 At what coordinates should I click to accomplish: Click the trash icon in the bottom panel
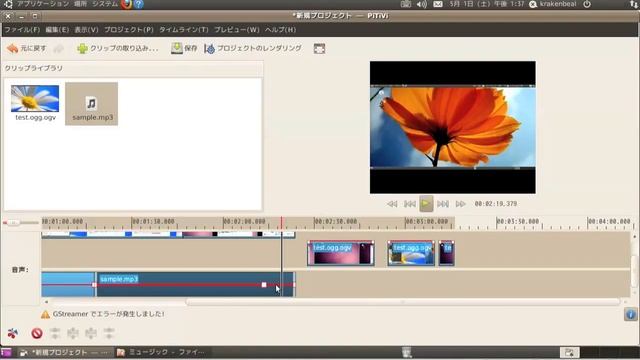click(x=406, y=352)
